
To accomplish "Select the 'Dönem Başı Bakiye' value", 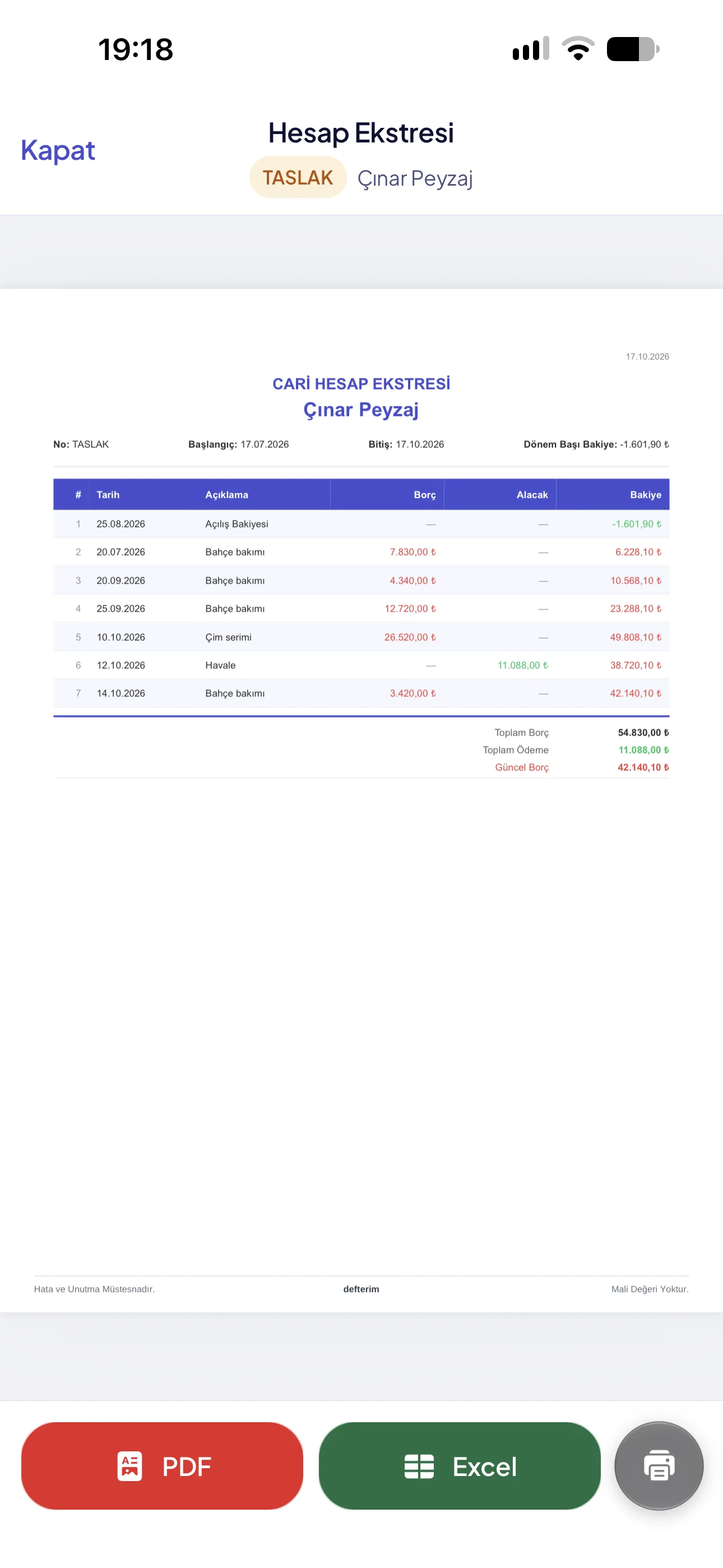I will pyautogui.click(x=645, y=444).
